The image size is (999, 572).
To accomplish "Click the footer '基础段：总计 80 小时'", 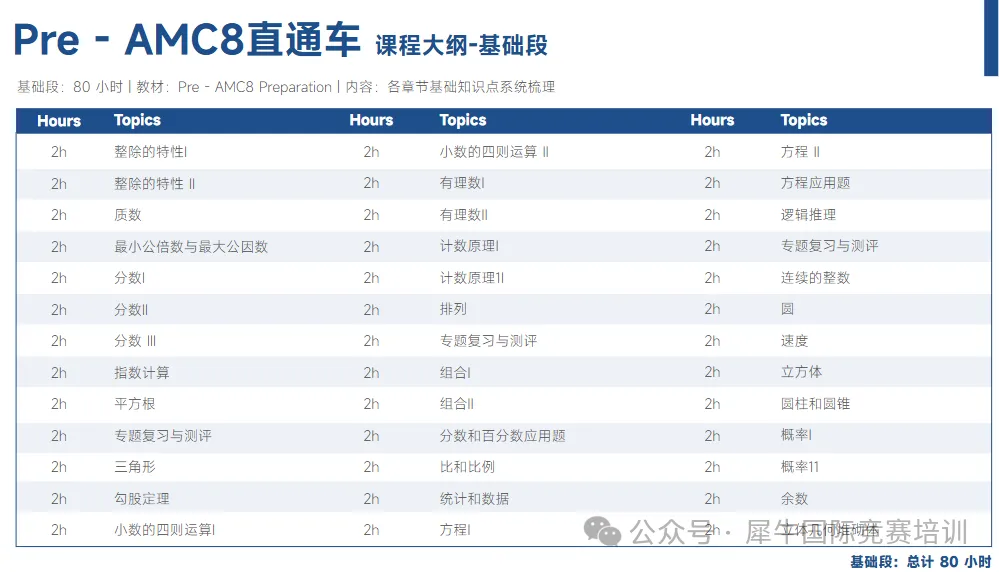I will click(921, 561).
